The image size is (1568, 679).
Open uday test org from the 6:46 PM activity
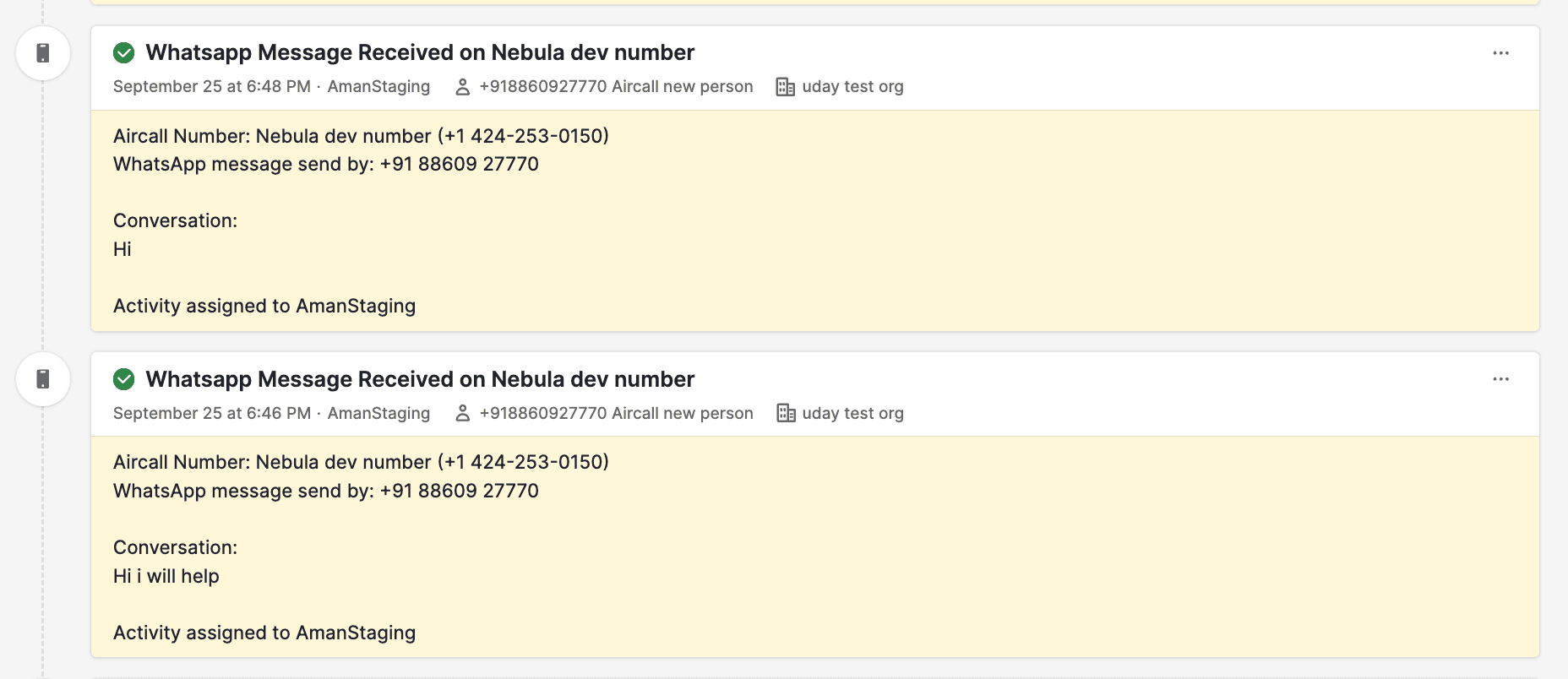click(x=852, y=413)
